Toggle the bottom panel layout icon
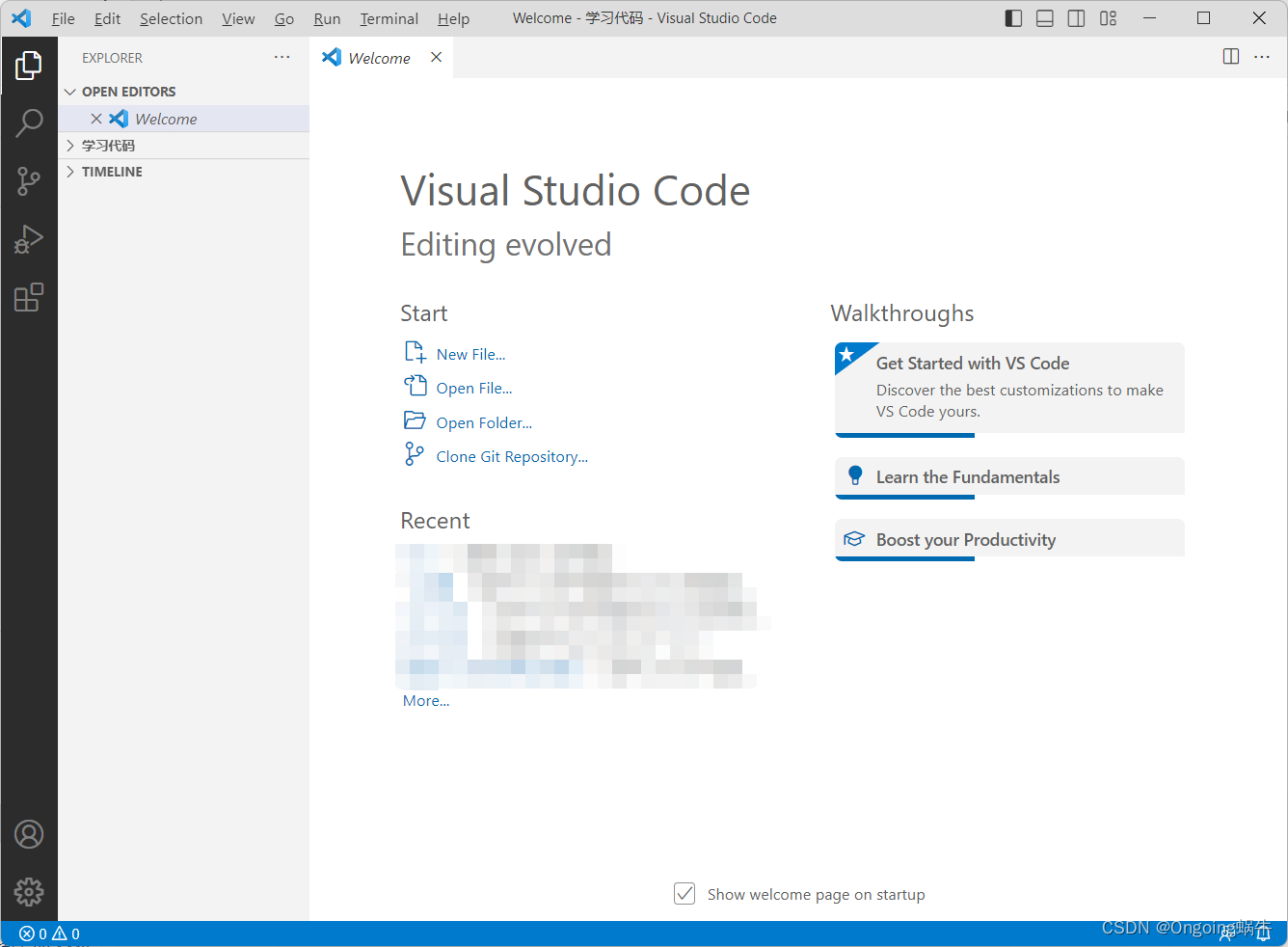Viewport: 1288px width, 947px height. pyautogui.click(x=1045, y=18)
